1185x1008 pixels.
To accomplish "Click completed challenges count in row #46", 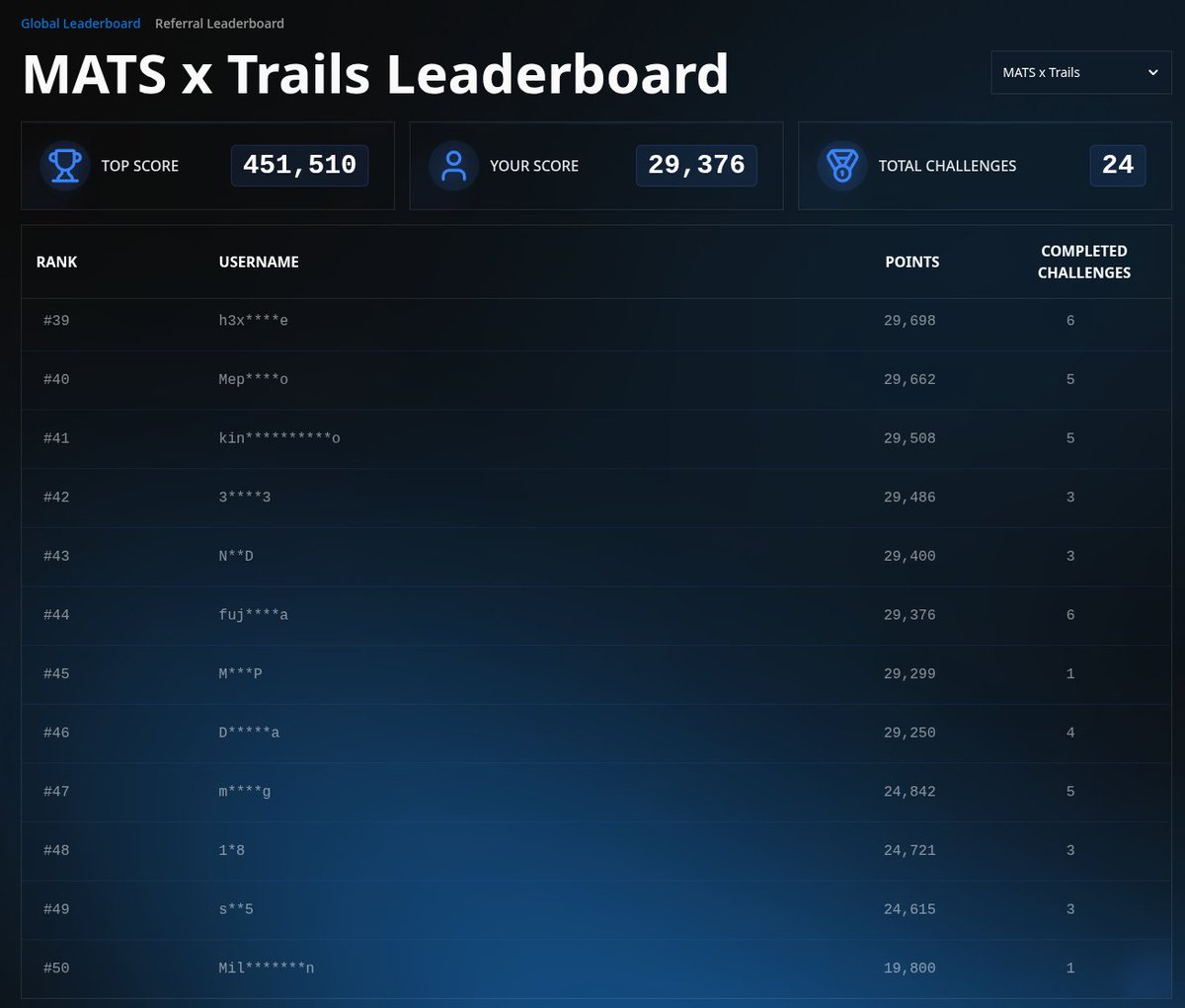I will point(1070,733).
